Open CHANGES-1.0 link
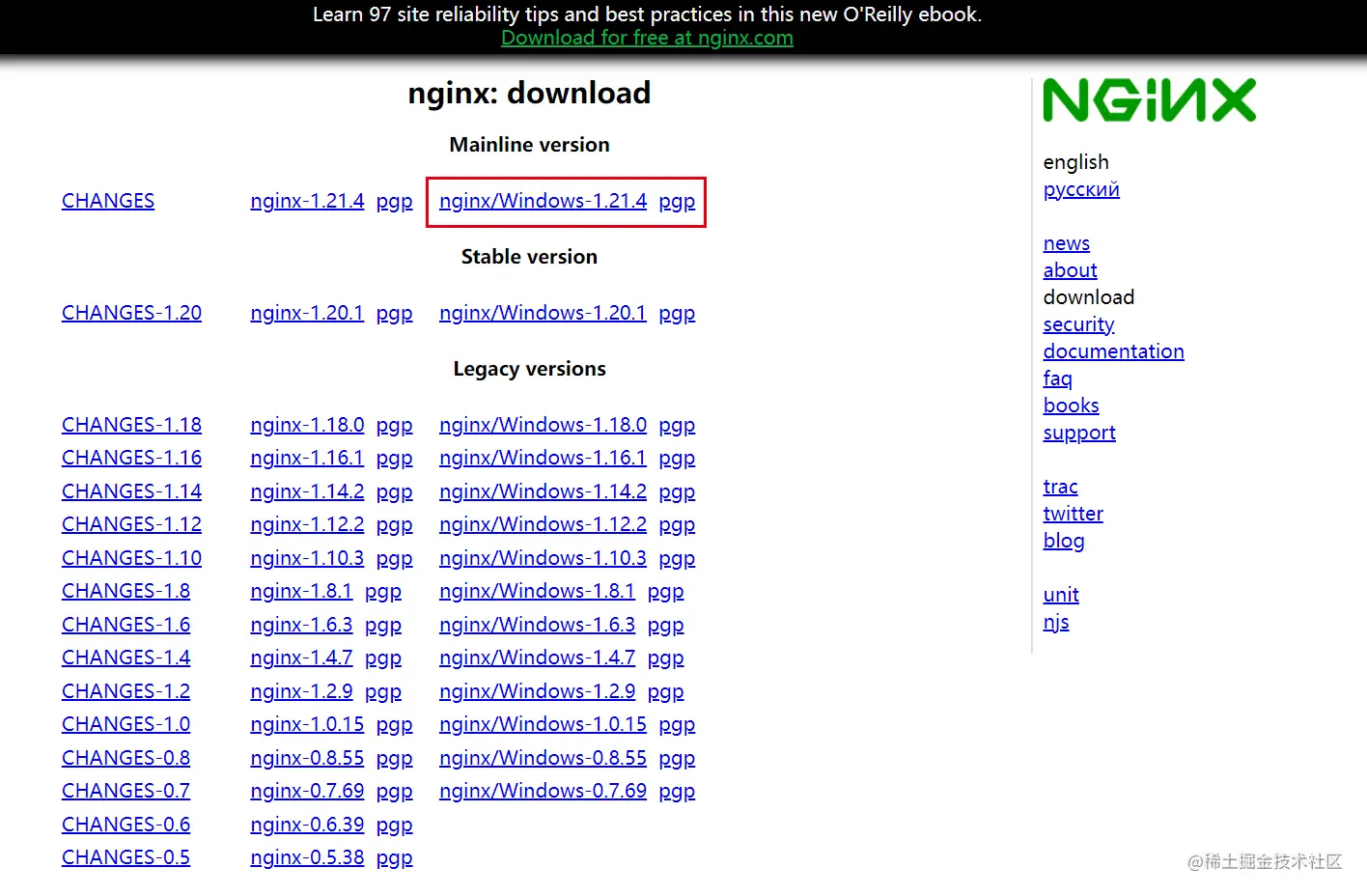 tap(126, 724)
